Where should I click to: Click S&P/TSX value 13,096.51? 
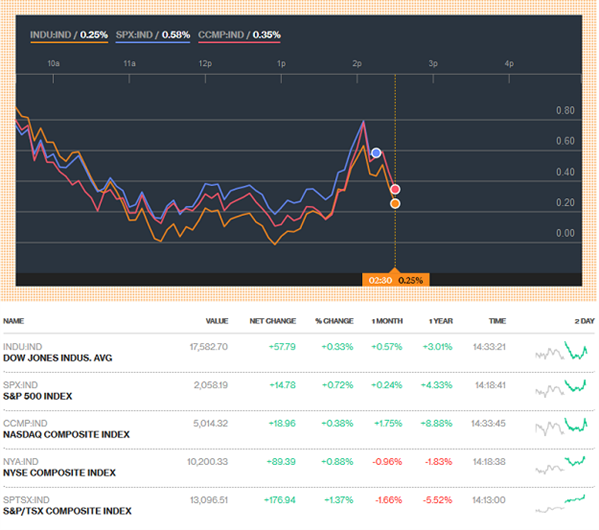(x=209, y=500)
